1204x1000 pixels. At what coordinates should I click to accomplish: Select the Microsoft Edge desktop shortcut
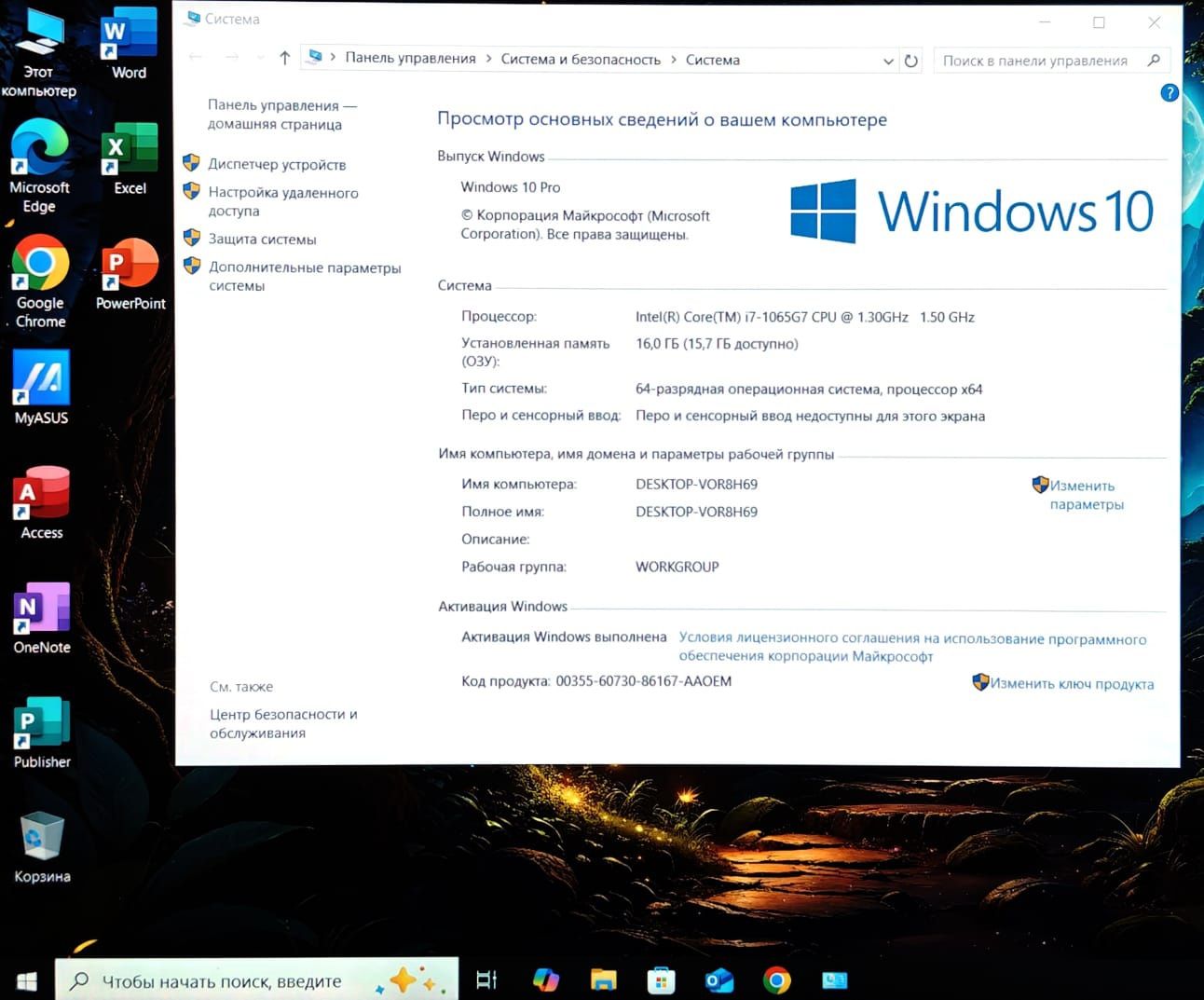39,167
